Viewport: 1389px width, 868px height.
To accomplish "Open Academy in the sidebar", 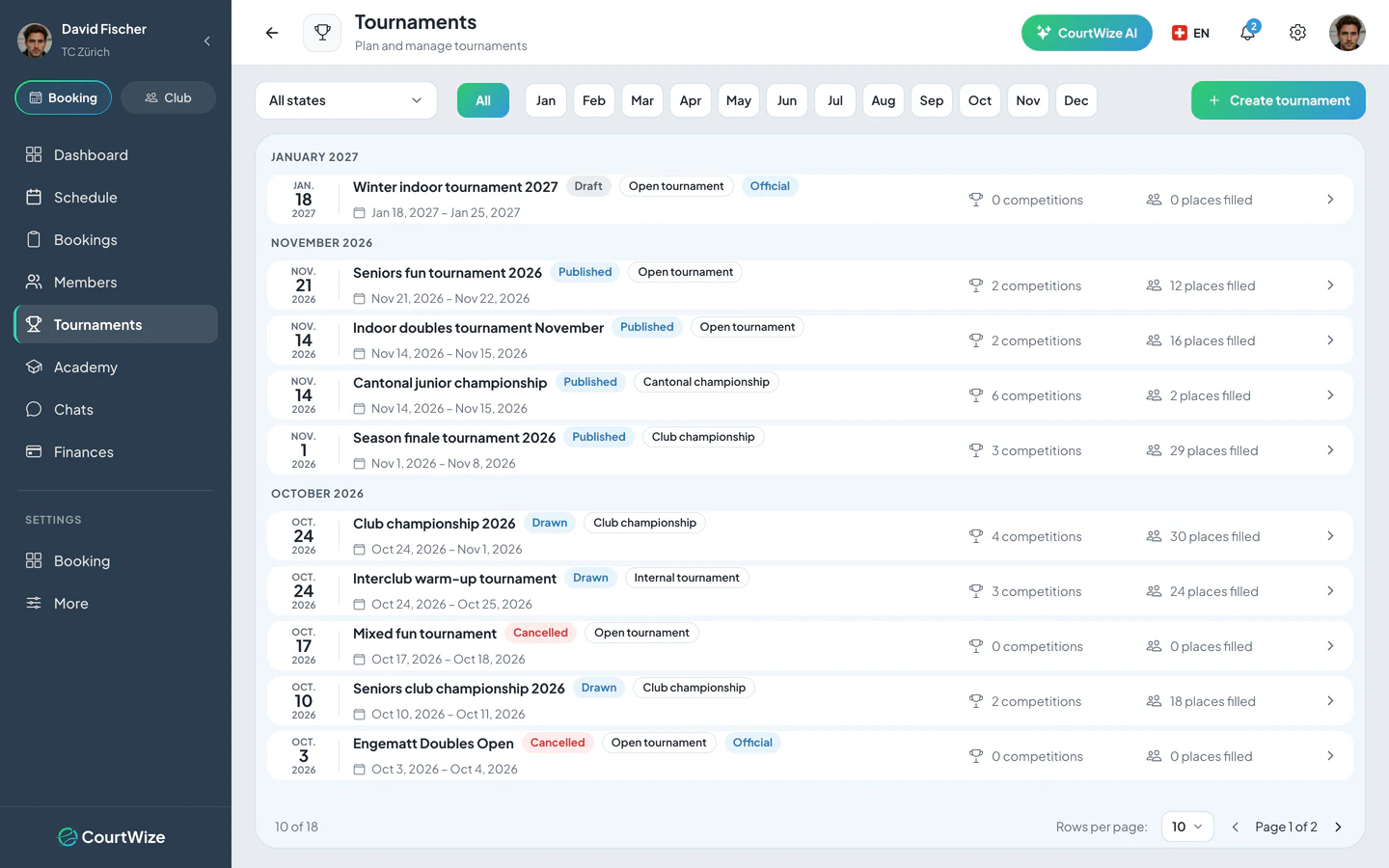I will click(x=116, y=367).
